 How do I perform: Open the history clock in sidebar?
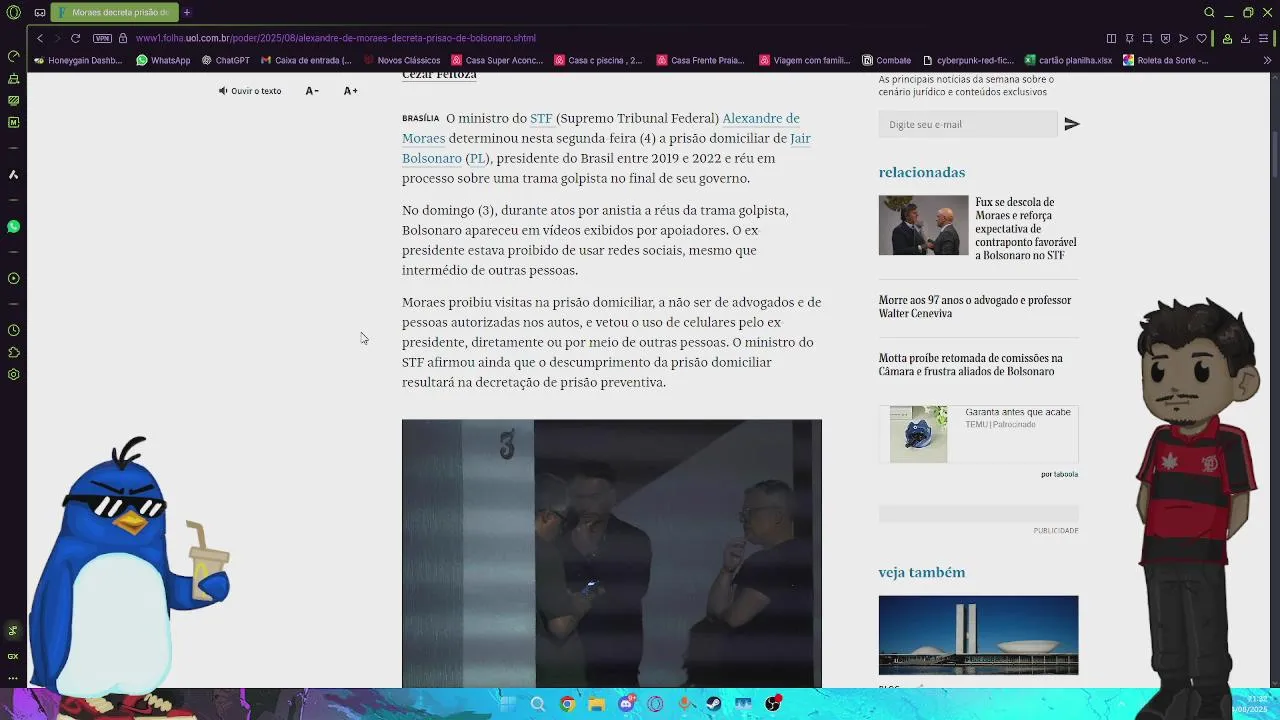click(13, 330)
